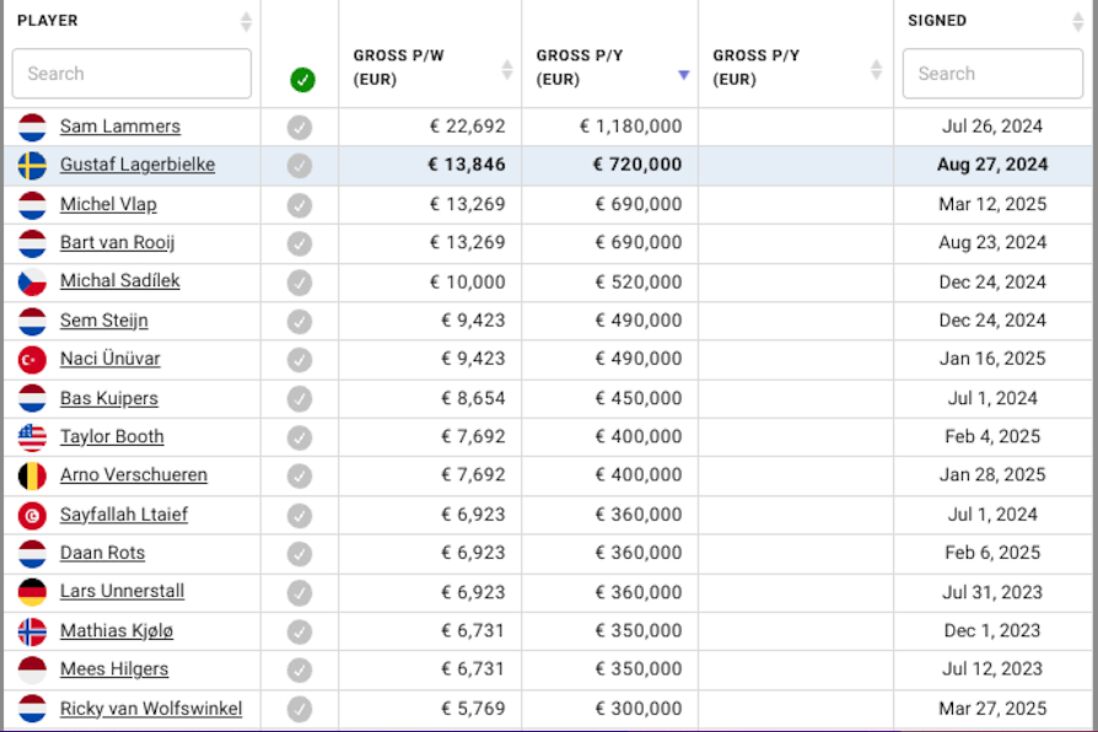Click Germany flag beside Lars Unnerstall
The width and height of the screenshot is (1098, 732).
[x=32, y=592]
